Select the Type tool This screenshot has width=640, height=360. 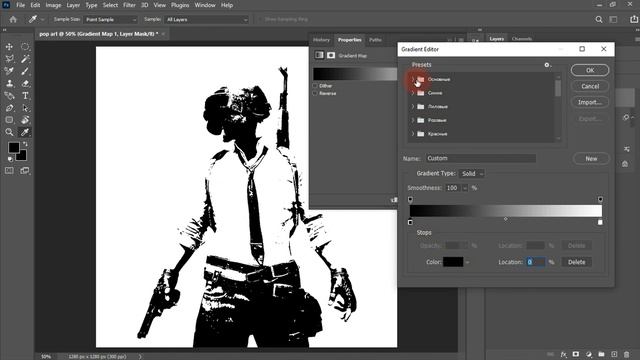pos(25,96)
